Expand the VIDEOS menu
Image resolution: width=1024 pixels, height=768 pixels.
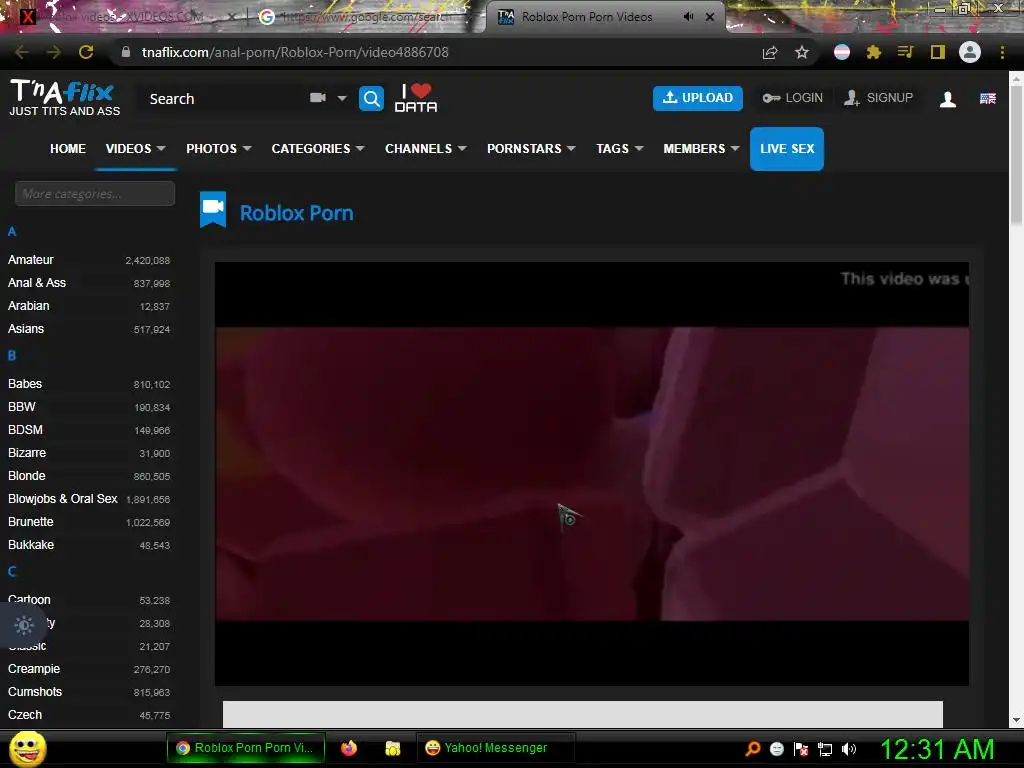click(135, 149)
